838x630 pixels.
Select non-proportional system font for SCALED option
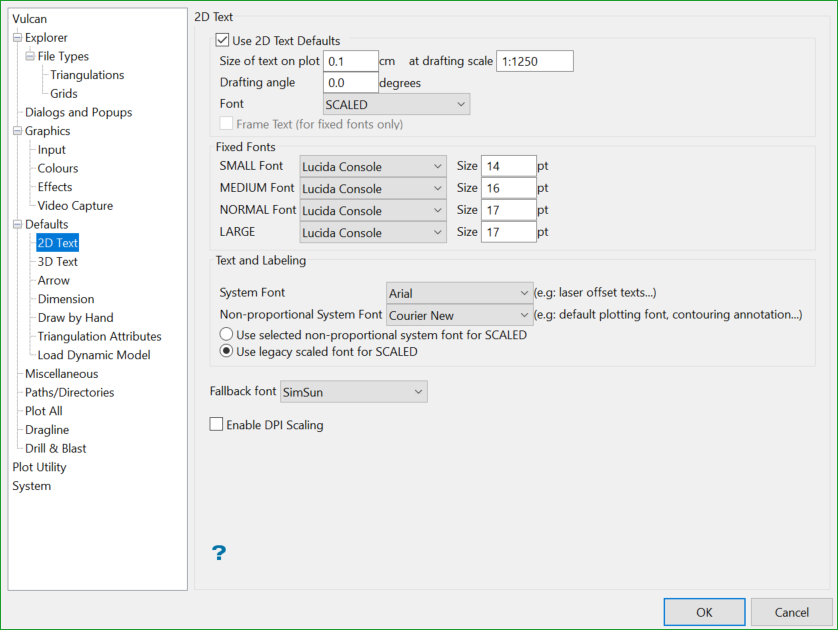click(227, 335)
